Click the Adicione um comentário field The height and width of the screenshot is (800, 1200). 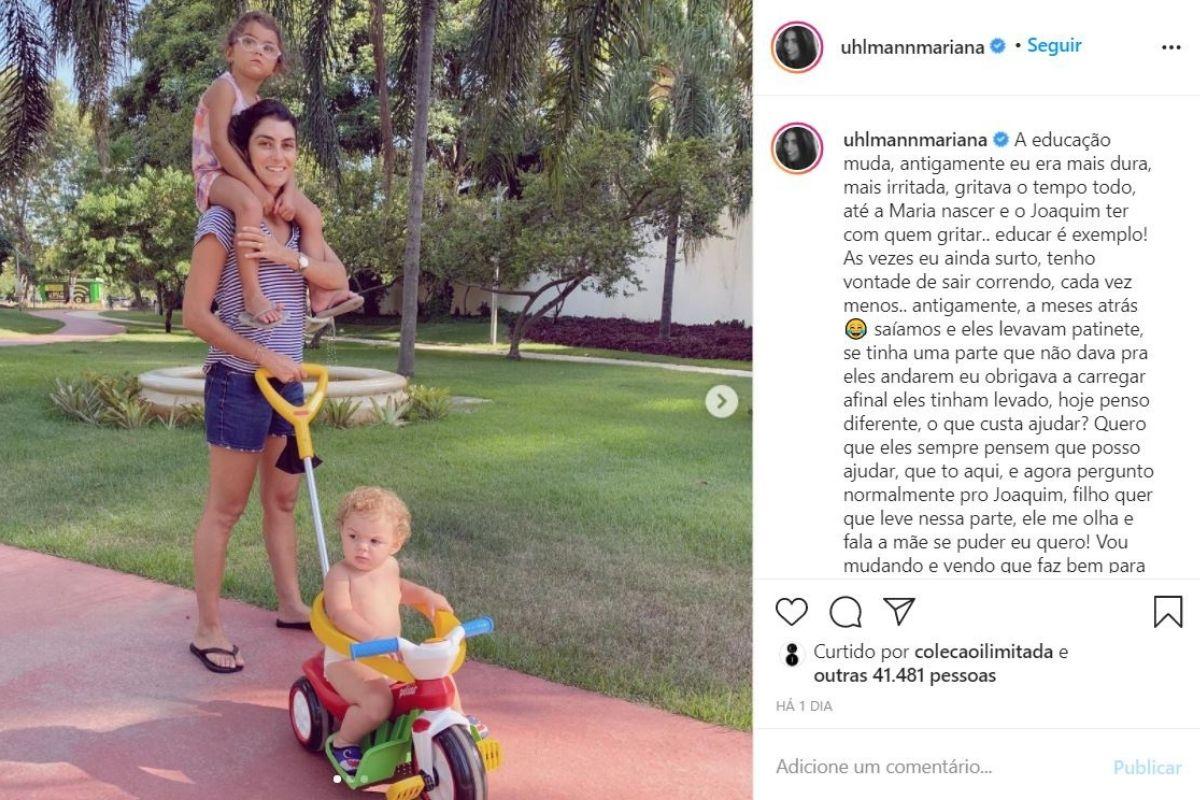935,767
